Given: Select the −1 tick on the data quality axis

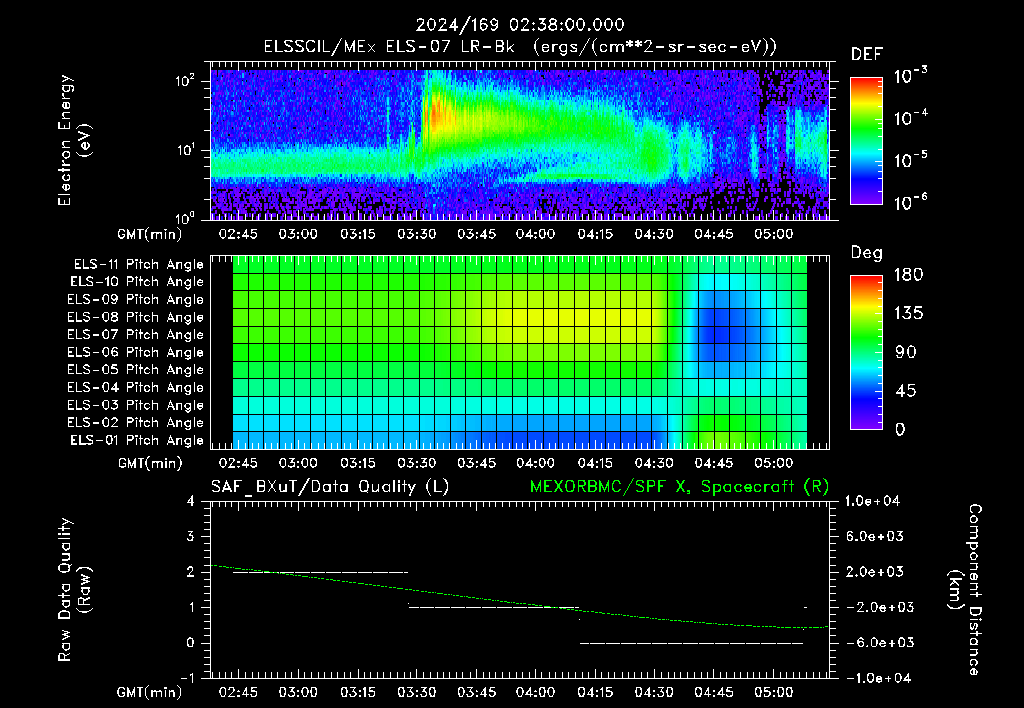Looking at the screenshot, I should [x=187, y=678].
